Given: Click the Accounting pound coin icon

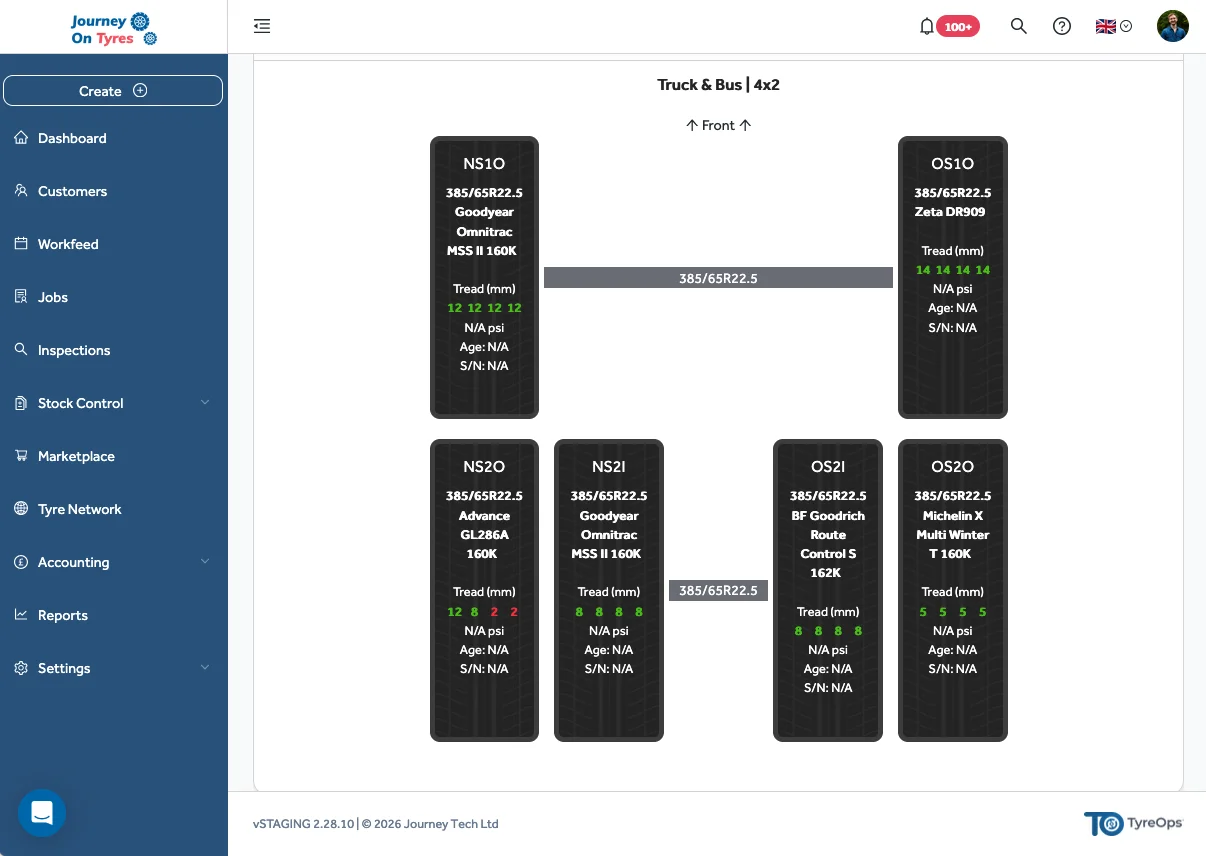Looking at the screenshot, I should pyautogui.click(x=21, y=562).
